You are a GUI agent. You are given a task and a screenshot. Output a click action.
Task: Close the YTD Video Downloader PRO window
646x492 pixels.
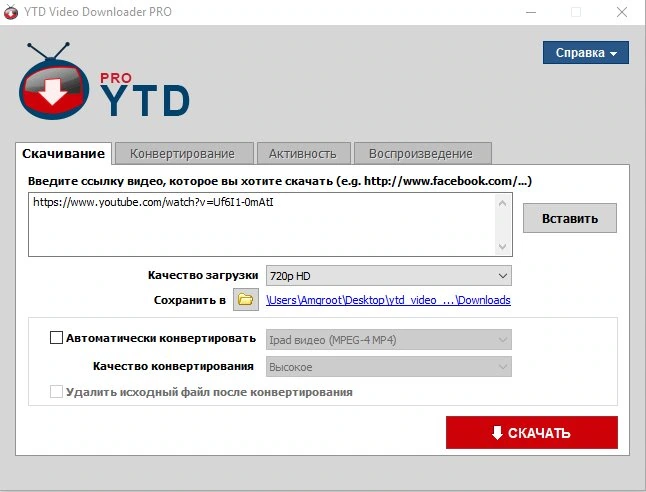[622, 12]
